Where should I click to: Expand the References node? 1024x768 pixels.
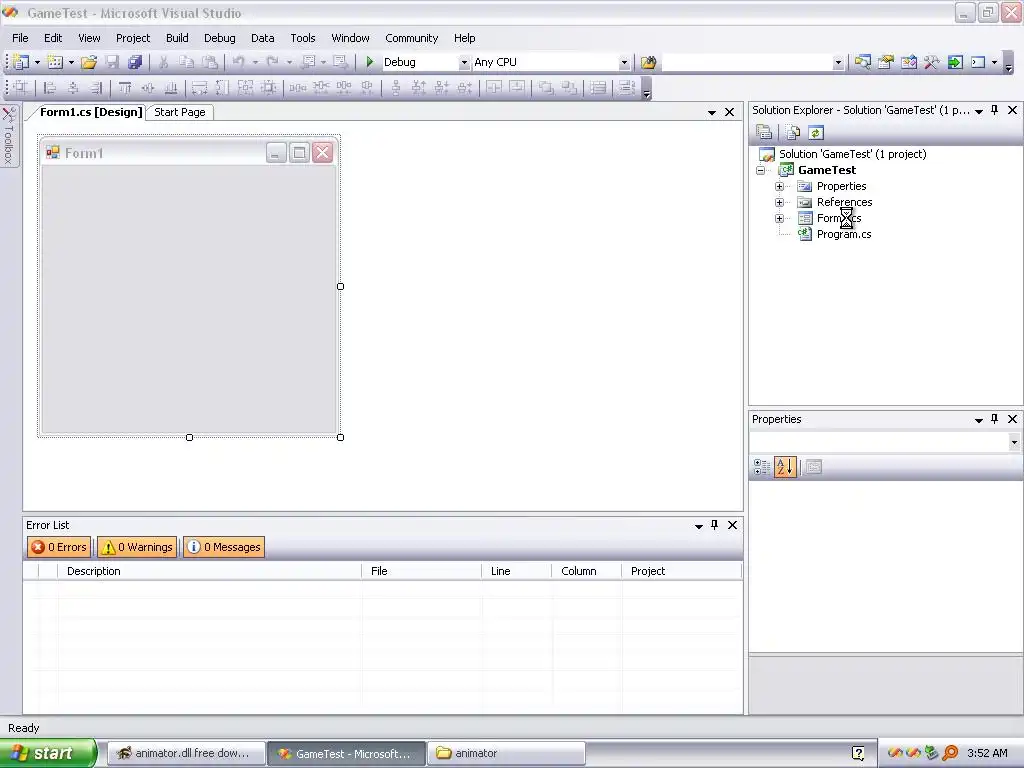click(x=779, y=202)
